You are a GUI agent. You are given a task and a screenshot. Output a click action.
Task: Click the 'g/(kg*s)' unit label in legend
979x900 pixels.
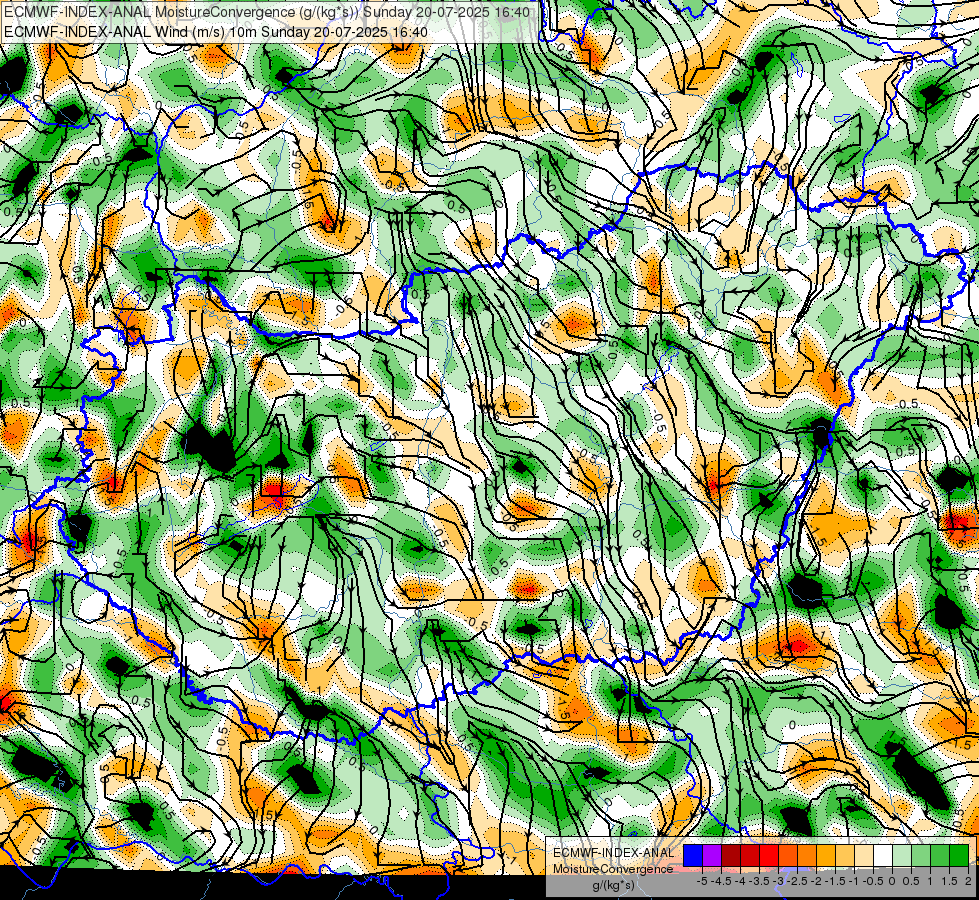tap(613, 885)
